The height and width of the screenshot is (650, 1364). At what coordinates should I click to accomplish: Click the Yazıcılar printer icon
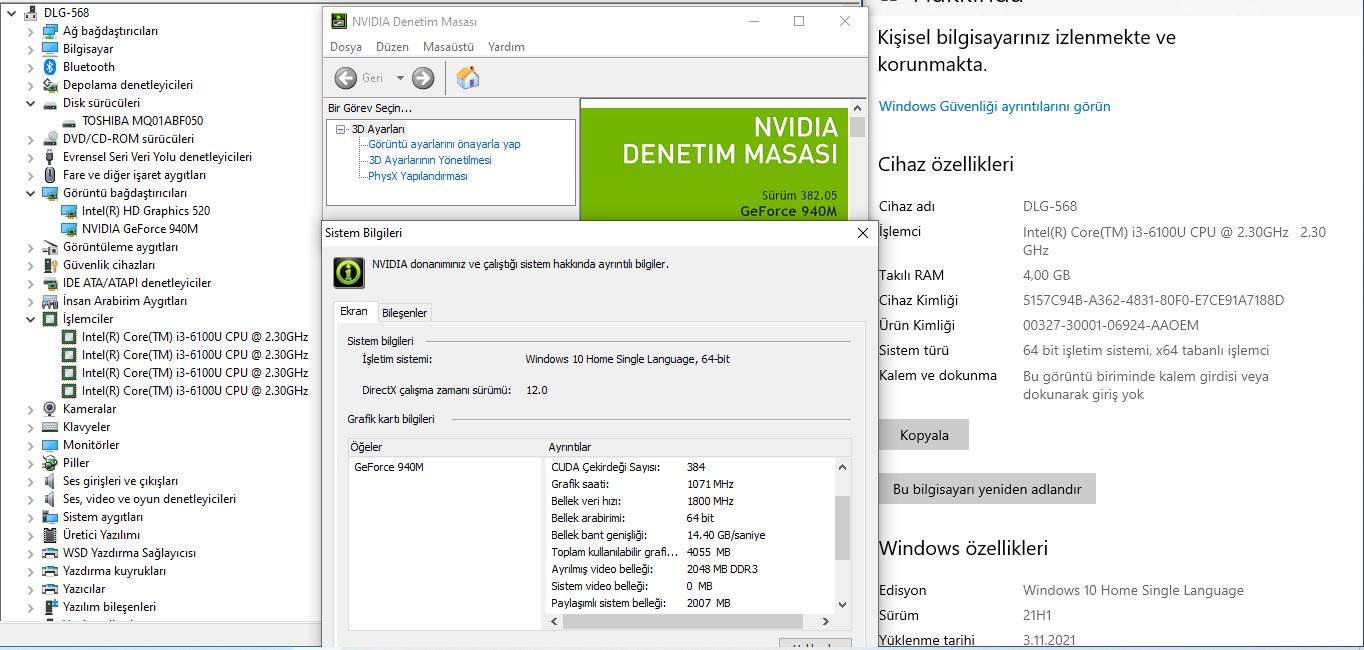tap(50, 589)
